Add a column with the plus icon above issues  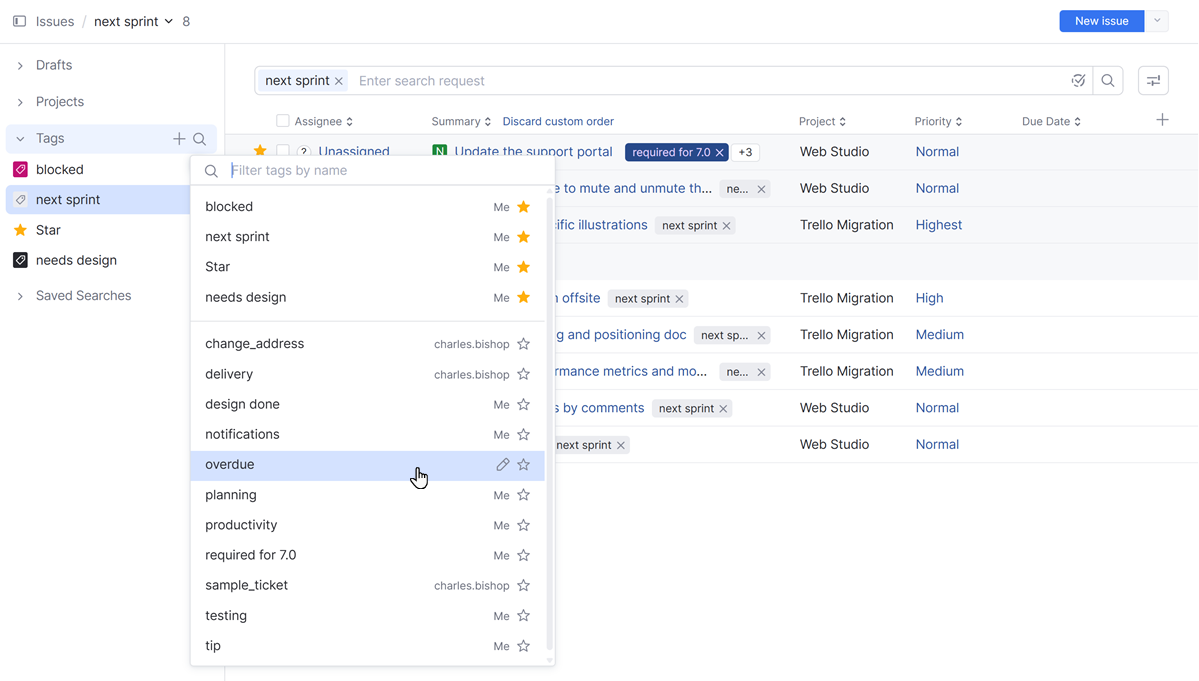coord(1162,119)
